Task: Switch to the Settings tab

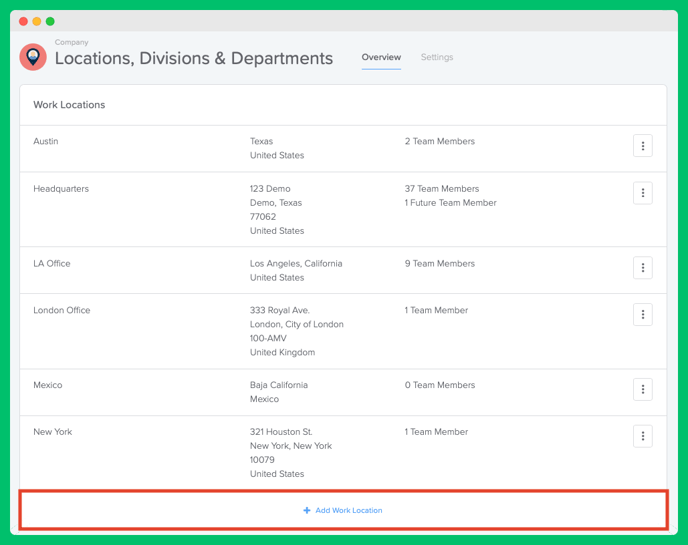Action: pos(437,57)
